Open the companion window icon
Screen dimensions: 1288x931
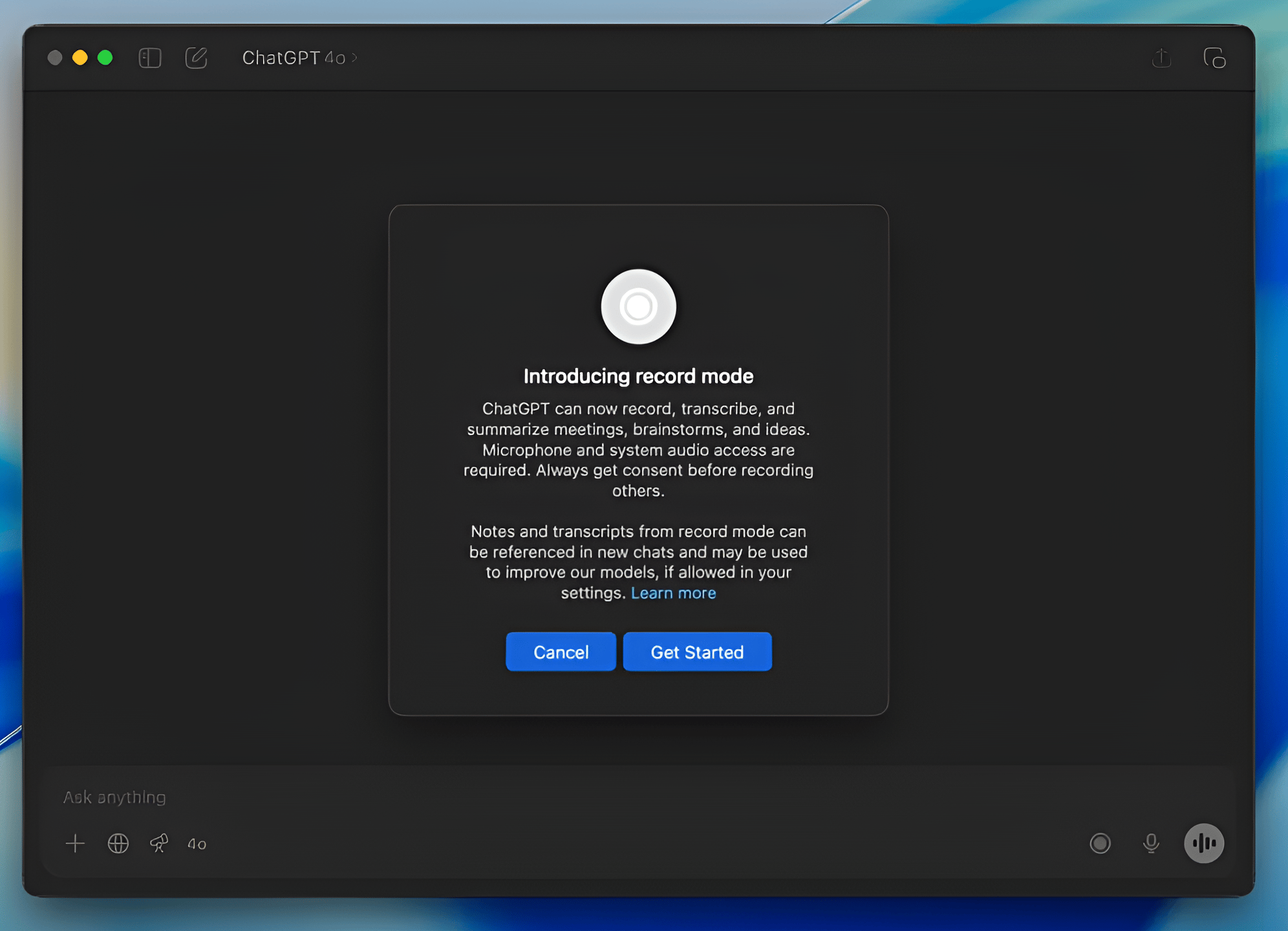(x=1214, y=58)
